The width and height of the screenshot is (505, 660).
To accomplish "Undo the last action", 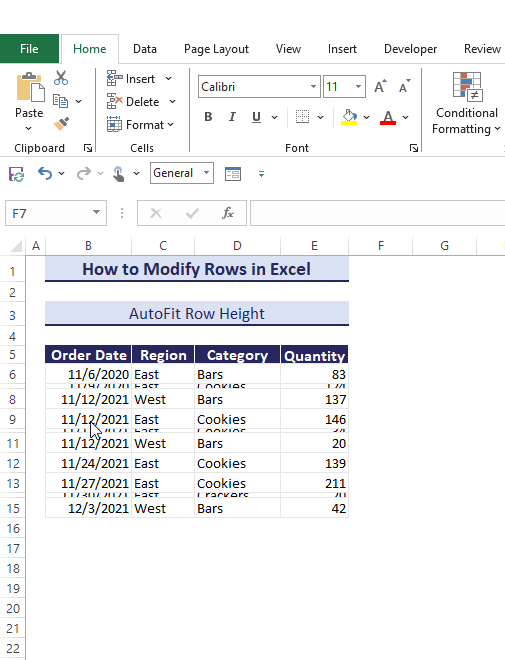I will coord(45,173).
